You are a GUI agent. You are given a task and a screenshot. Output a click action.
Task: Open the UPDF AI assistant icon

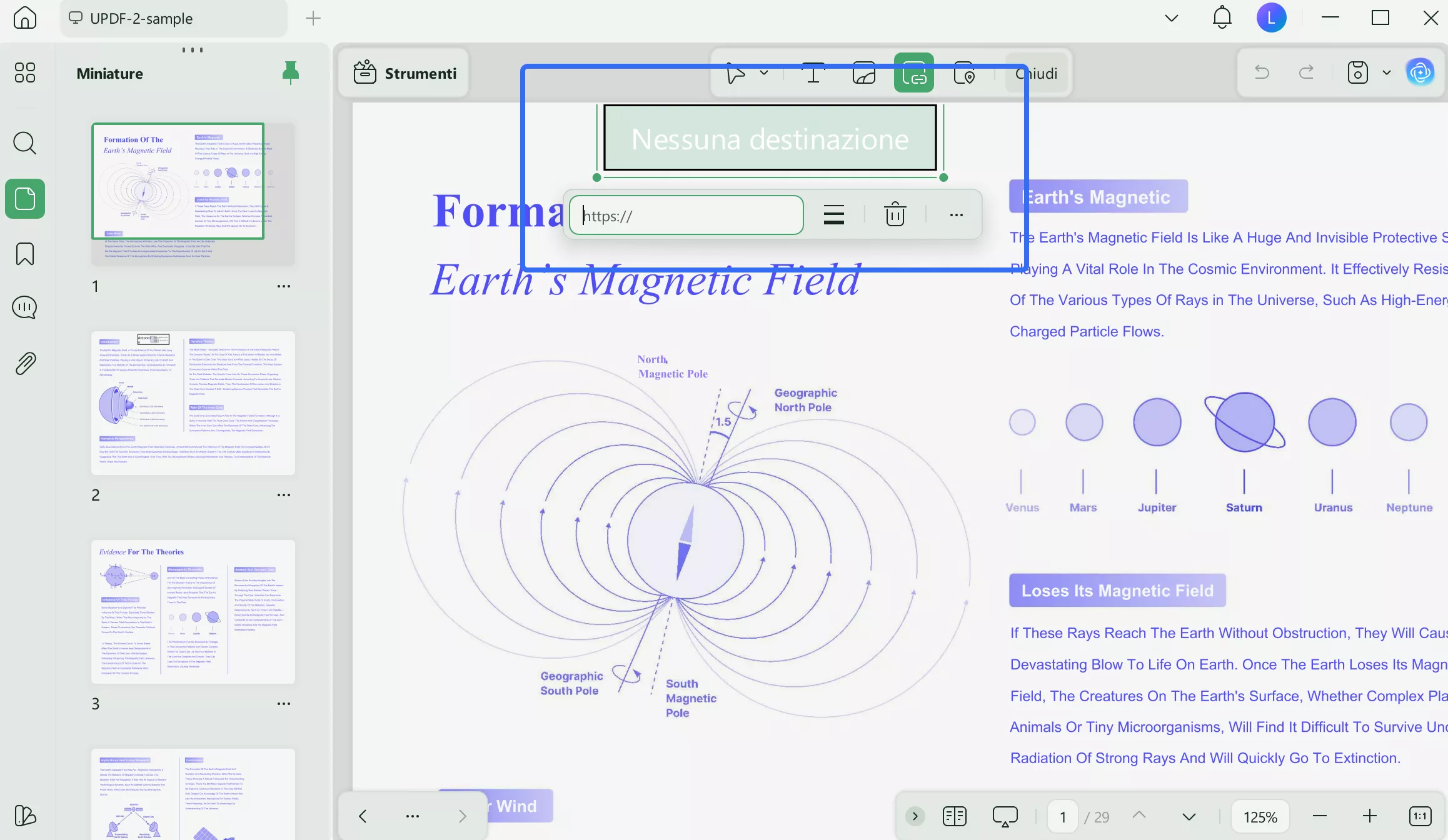[x=1420, y=73]
